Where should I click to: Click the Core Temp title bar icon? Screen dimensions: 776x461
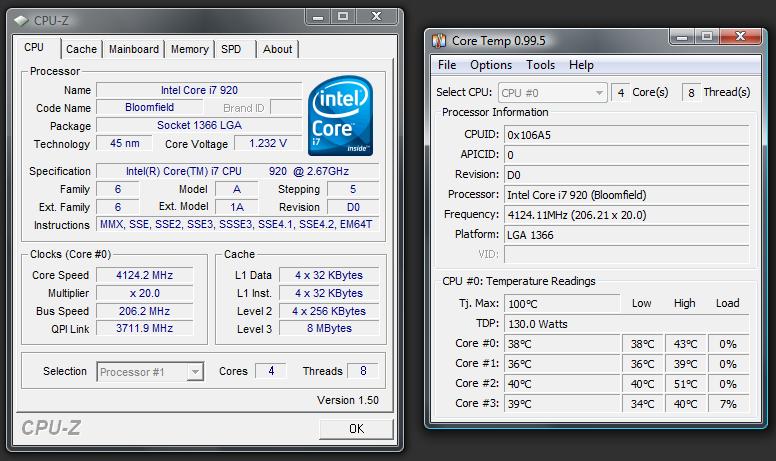[x=439, y=41]
